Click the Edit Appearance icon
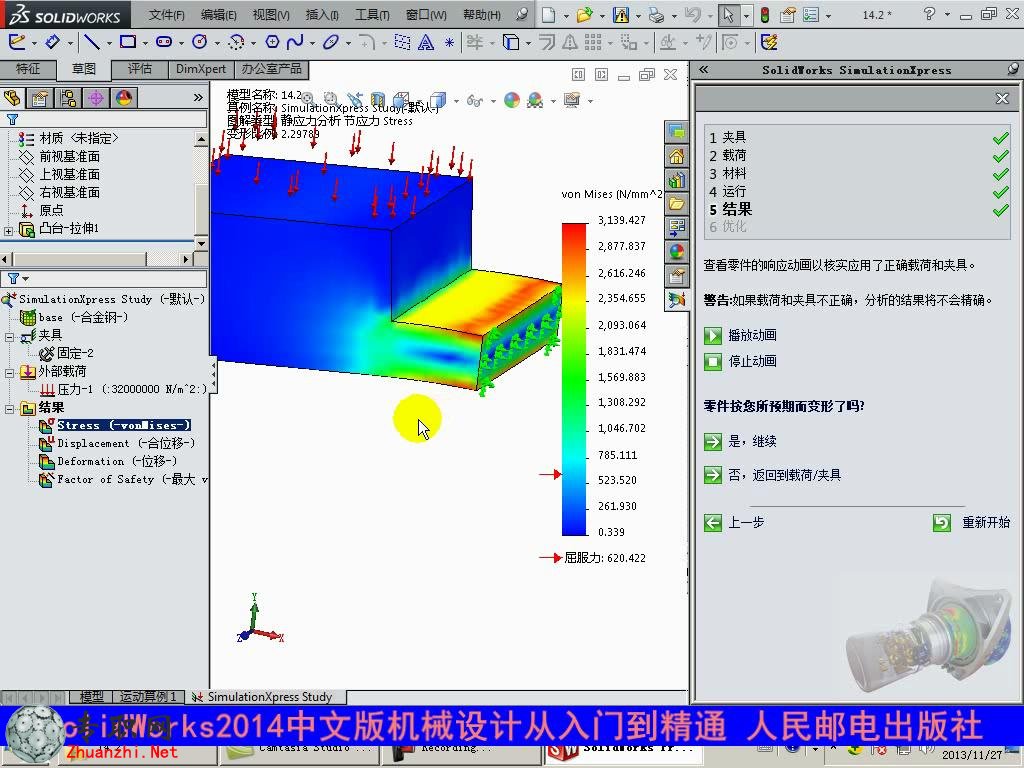Screen dimensions: 1024x768 coord(512,100)
